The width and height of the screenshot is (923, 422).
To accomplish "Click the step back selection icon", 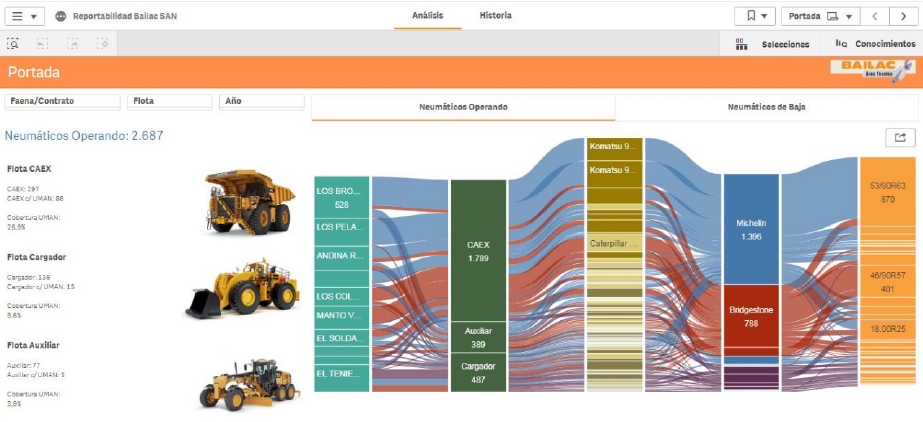I will pyautogui.click(x=43, y=44).
